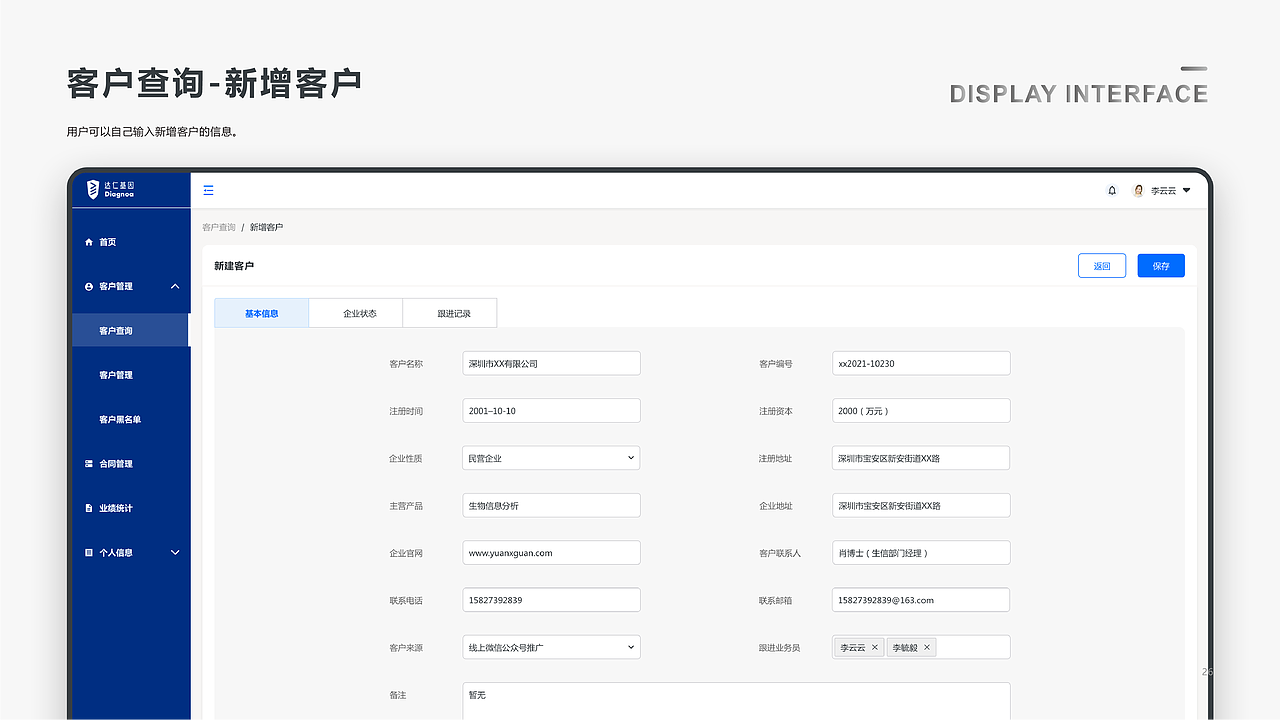Collapse the 客户管理 menu chevron
This screenshot has height=720, width=1280.
(x=175, y=286)
